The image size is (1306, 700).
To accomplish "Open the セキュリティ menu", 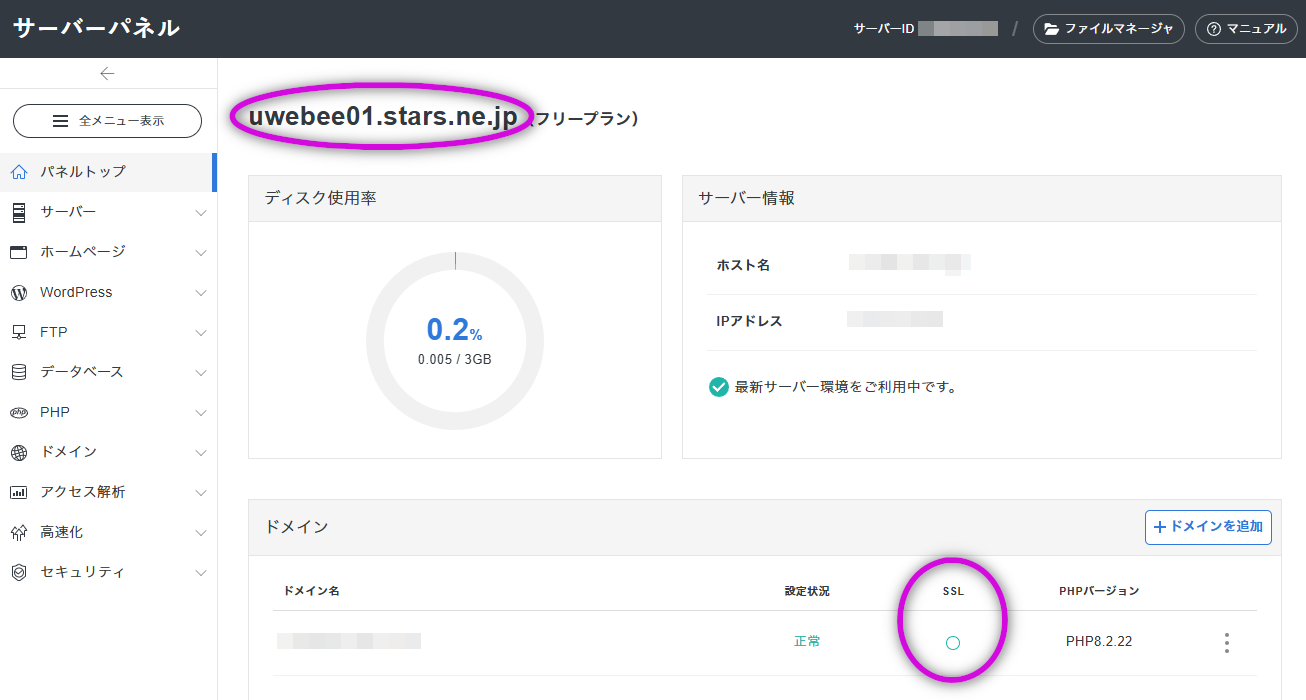I will [x=108, y=572].
